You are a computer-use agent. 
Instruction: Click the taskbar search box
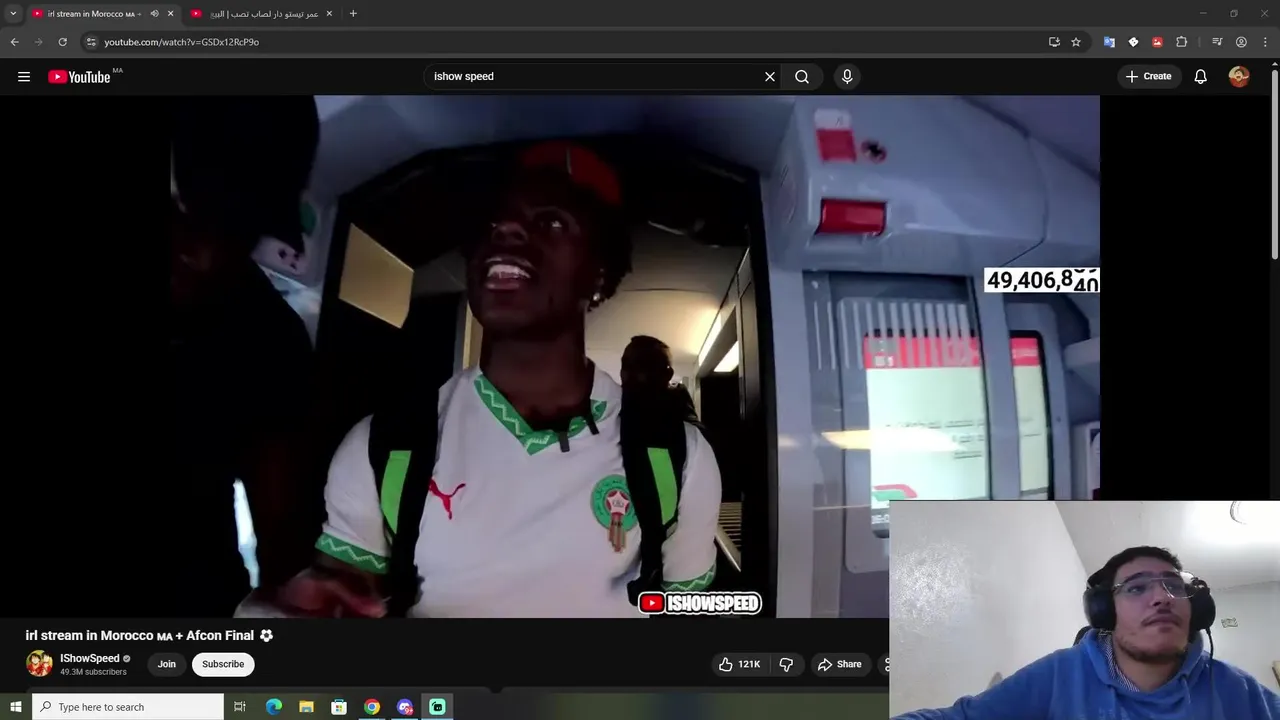coord(128,707)
